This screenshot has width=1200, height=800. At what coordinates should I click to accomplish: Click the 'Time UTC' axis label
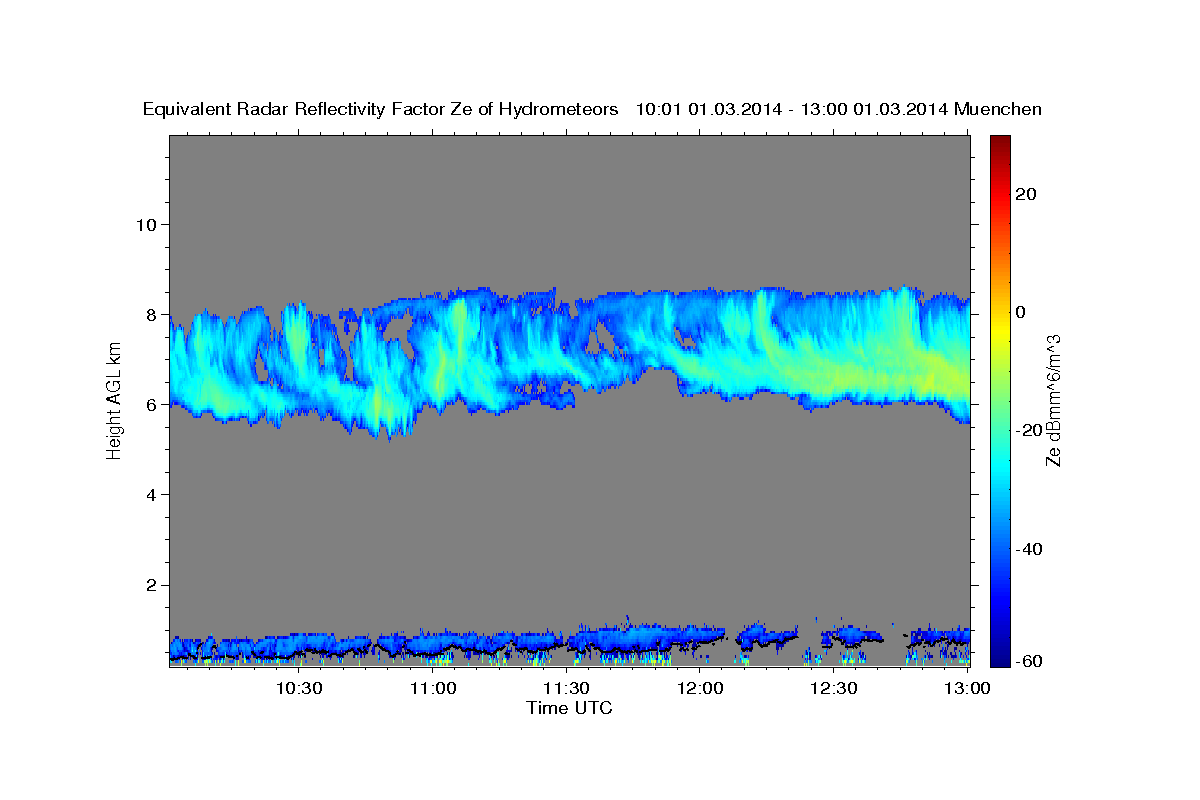pos(569,708)
